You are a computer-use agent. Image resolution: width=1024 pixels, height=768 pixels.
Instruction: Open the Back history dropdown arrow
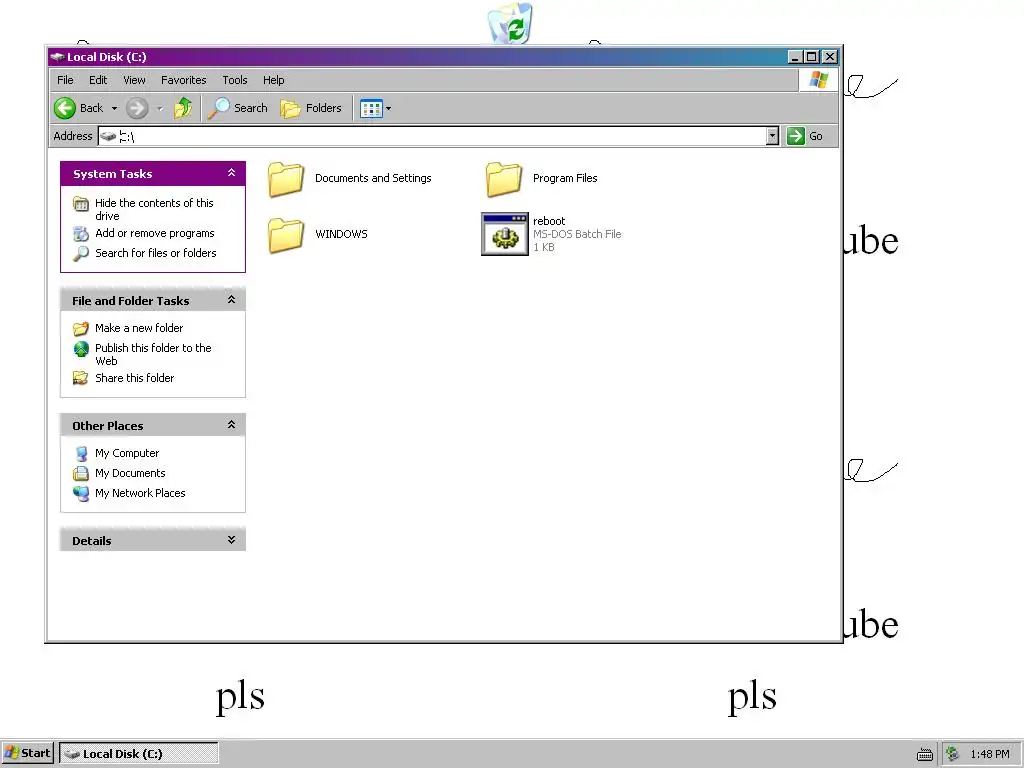point(114,108)
